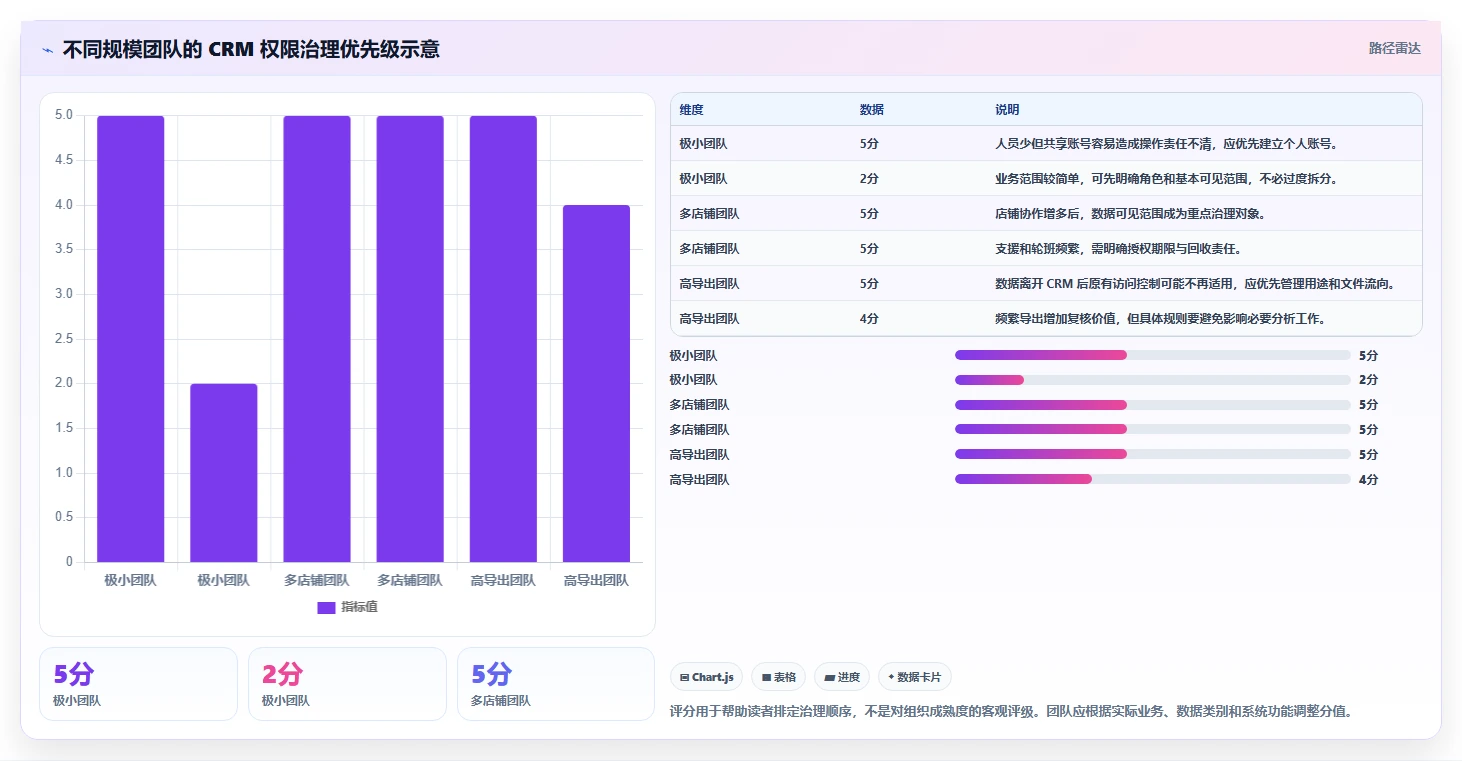Click the 1.5 label on the chart y-axis
The width and height of the screenshot is (1462, 761).
click(x=63, y=428)
